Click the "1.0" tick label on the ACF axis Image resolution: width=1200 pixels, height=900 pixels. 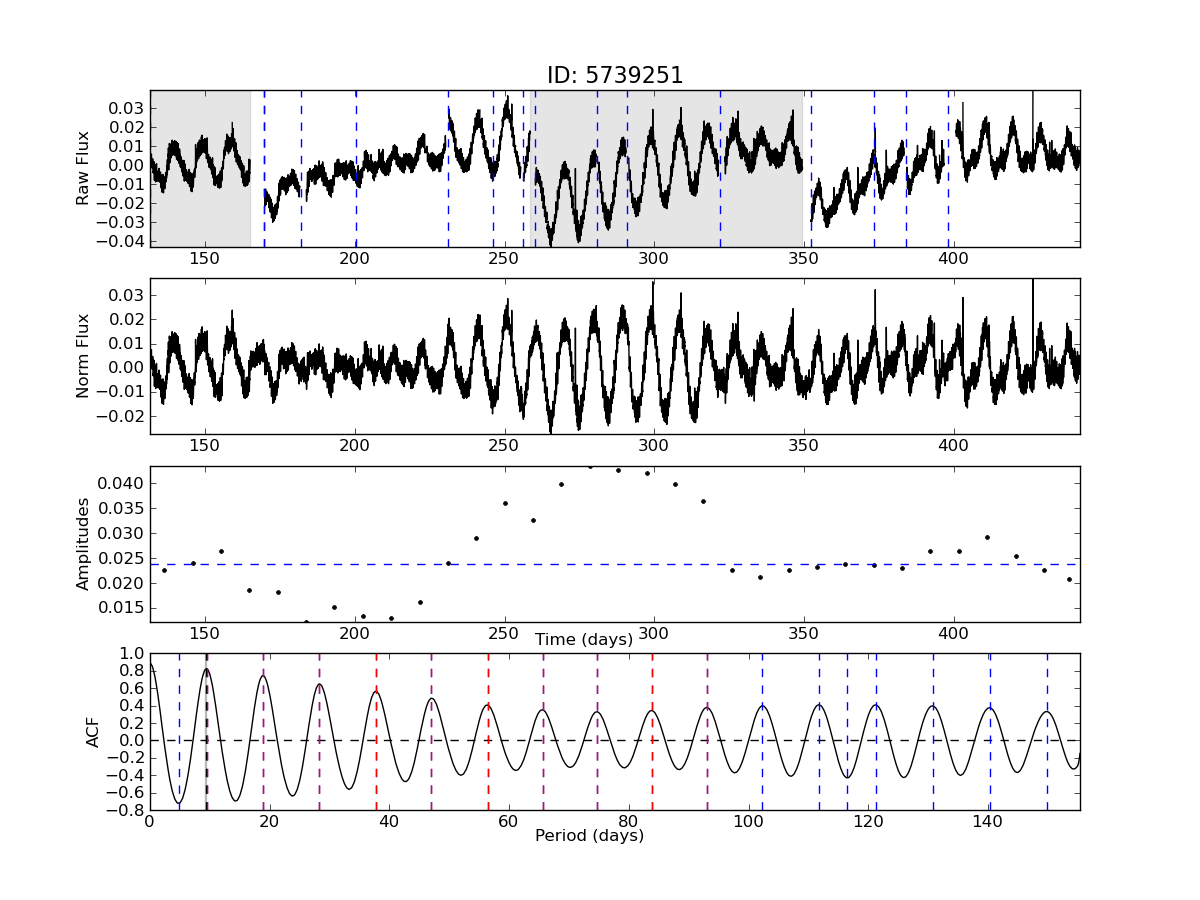coord(132,654)
